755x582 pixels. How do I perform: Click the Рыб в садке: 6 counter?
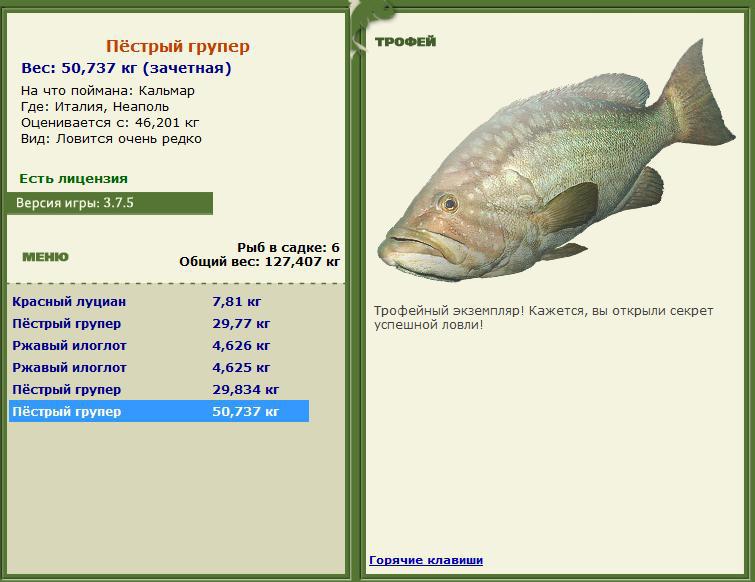coord(288,248)
